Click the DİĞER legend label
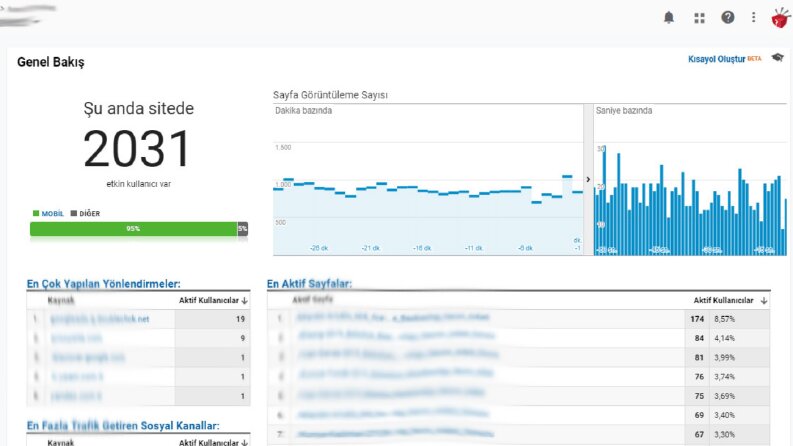Image resolution: width=793 pixels, height=446 pixels. coord(90,214)
